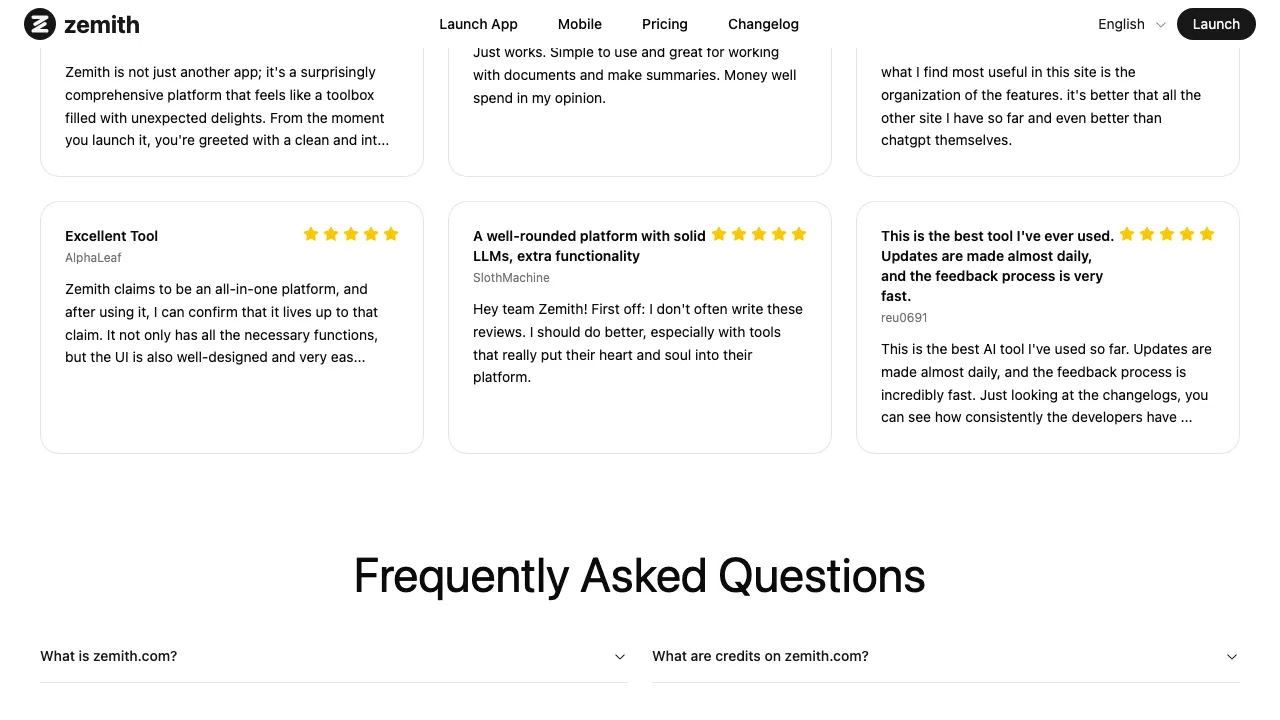
Task: Click the Zemith logo icon
Action: pos(40,24)
